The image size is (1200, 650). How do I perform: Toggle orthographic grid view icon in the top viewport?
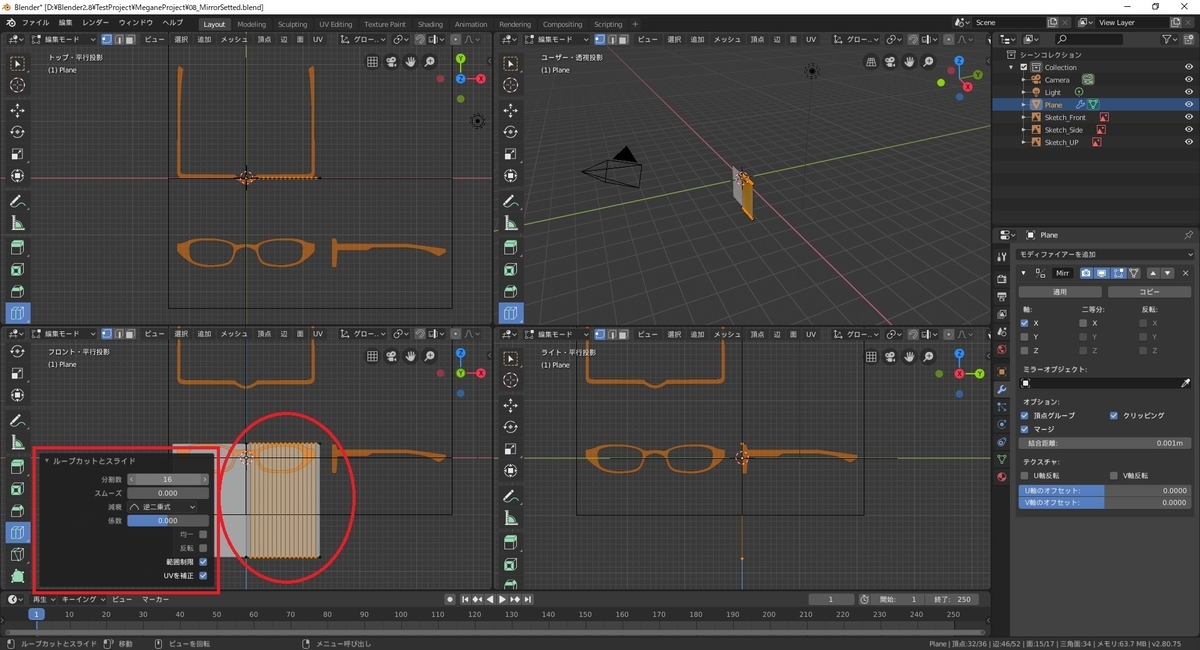point(372,62)
